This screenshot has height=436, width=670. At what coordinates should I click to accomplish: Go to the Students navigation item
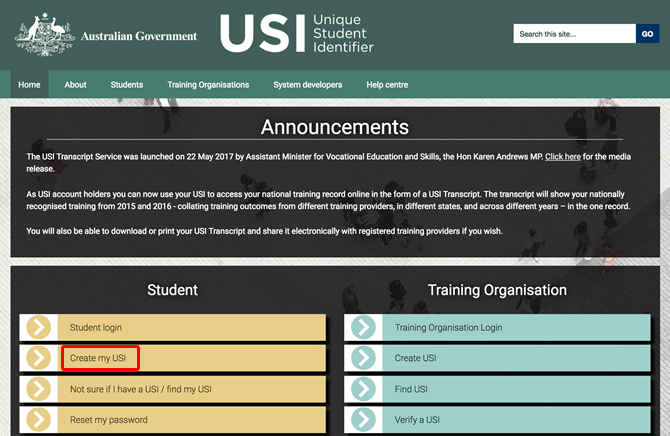click(127, 85)
